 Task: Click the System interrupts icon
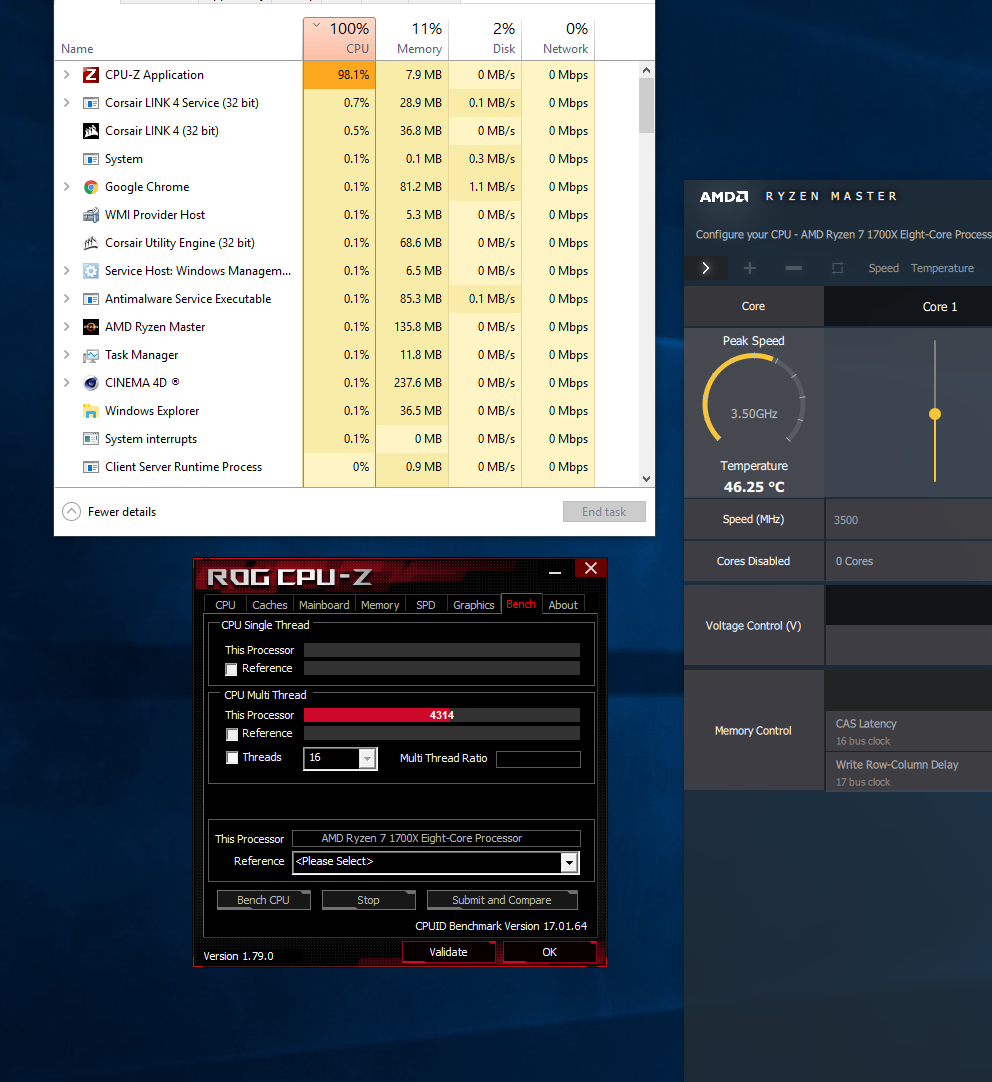[90, 439]
